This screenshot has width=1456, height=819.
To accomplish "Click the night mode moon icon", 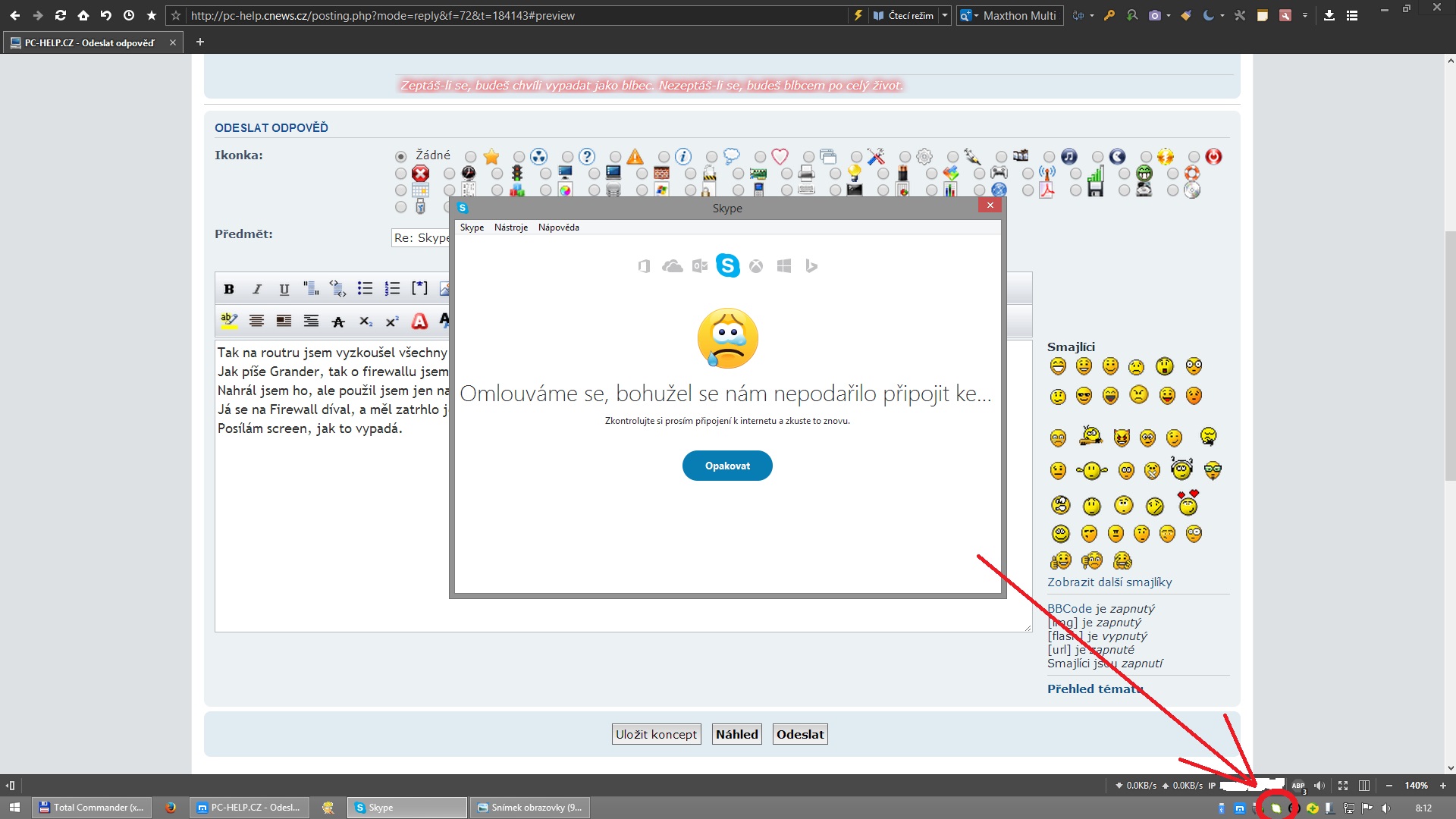I will tap(1208, 15).
